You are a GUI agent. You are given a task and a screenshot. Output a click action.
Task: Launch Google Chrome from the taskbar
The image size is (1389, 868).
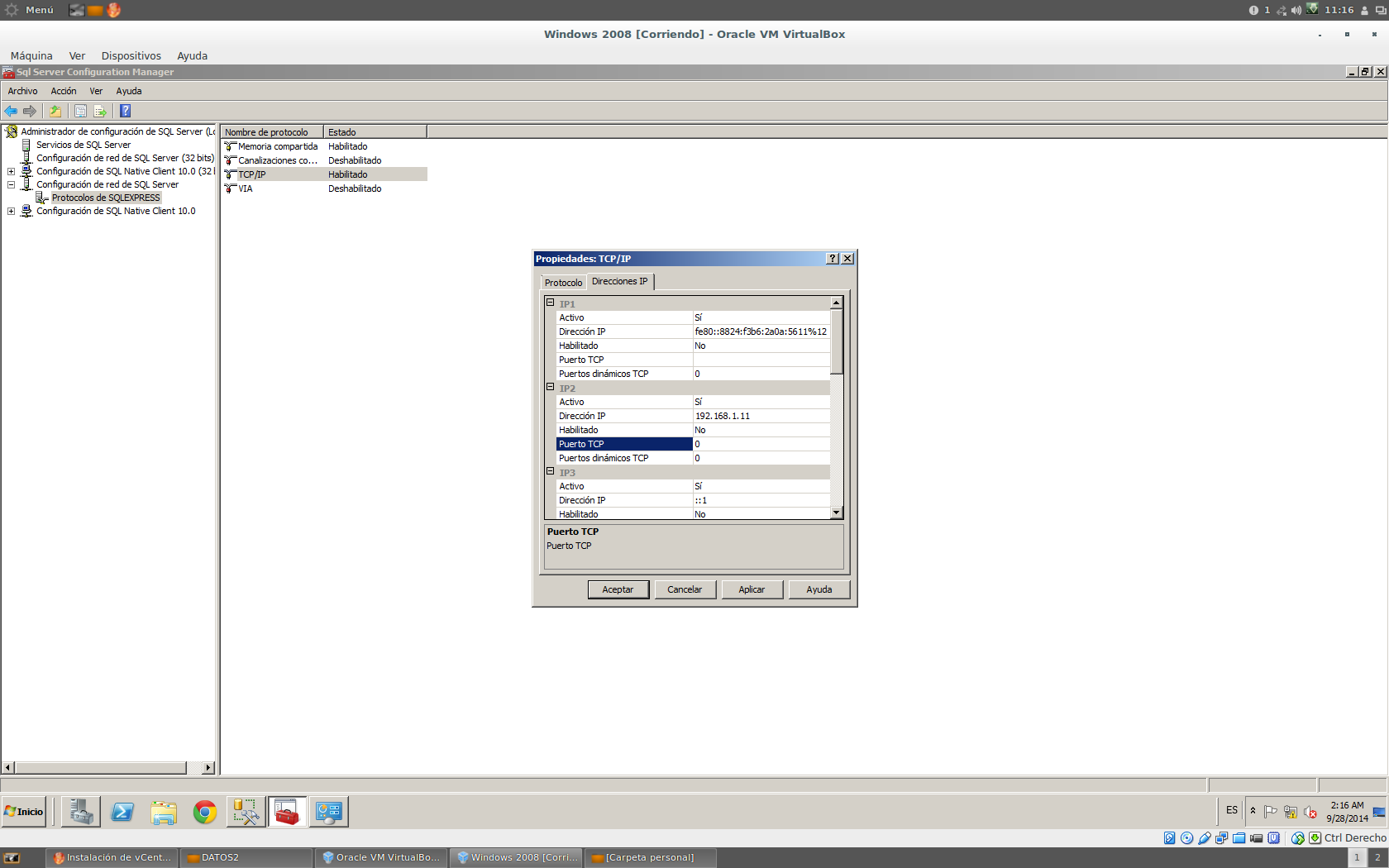click(x=204, y=812)
